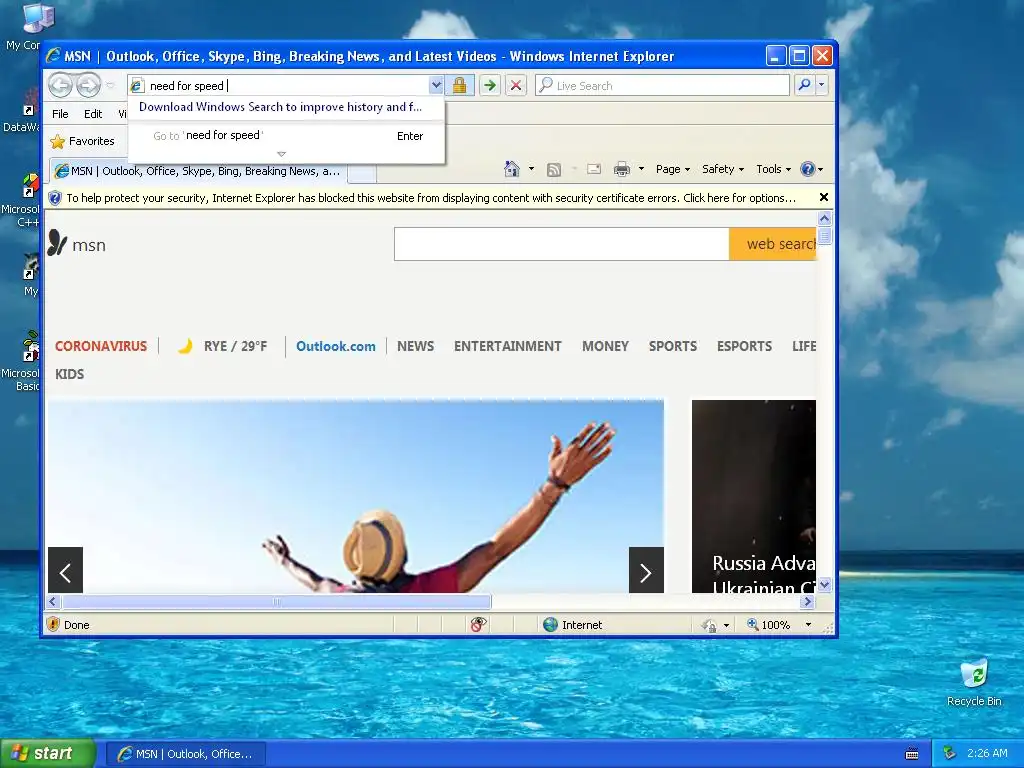Image resolution: width=1024 pixels, height=768 pixels.
Task: Open the Recycle Bin desktop icon
Action: 974,683
